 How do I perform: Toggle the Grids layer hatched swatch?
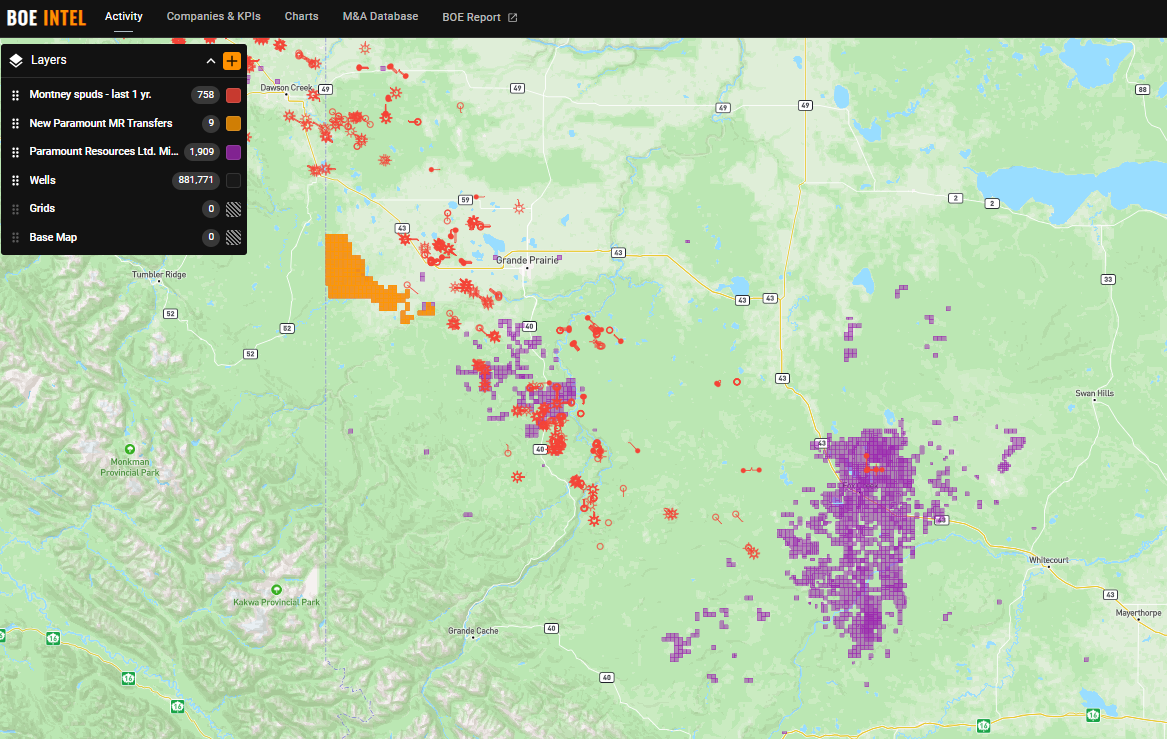233,209
